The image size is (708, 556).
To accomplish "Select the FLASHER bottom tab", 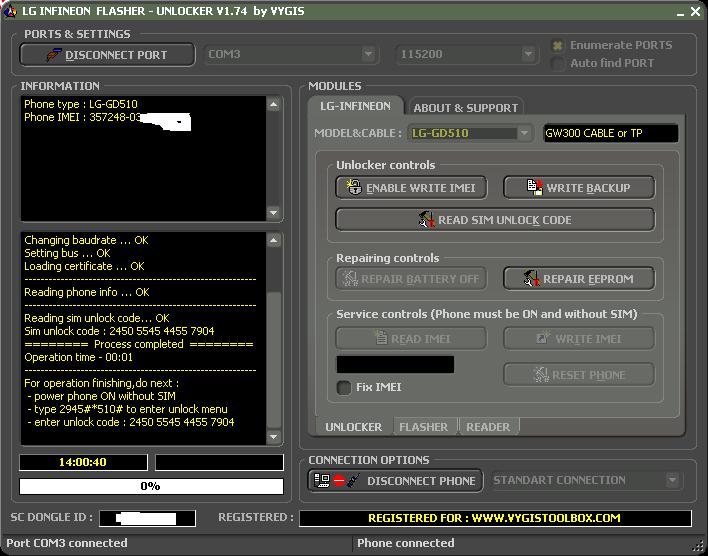I will tap(424, 427).
